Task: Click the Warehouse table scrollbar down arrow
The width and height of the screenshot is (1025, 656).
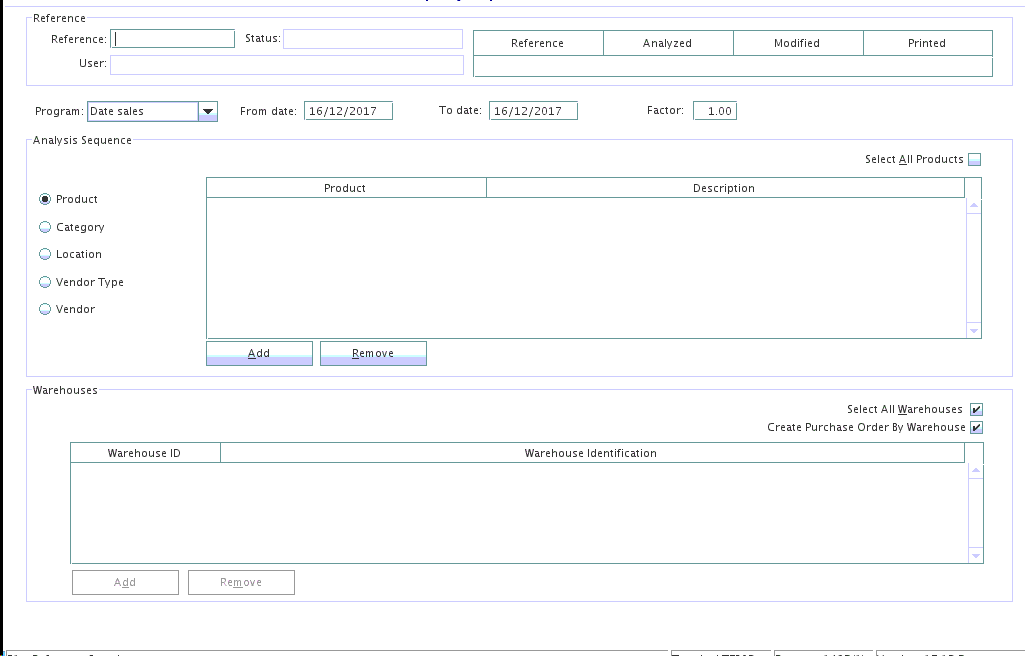Action: coord(976,555)
